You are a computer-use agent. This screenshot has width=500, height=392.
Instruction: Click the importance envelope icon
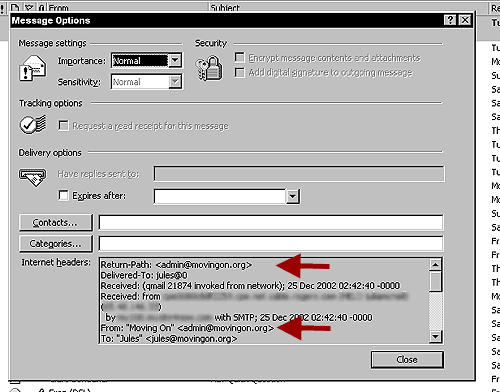32,68
